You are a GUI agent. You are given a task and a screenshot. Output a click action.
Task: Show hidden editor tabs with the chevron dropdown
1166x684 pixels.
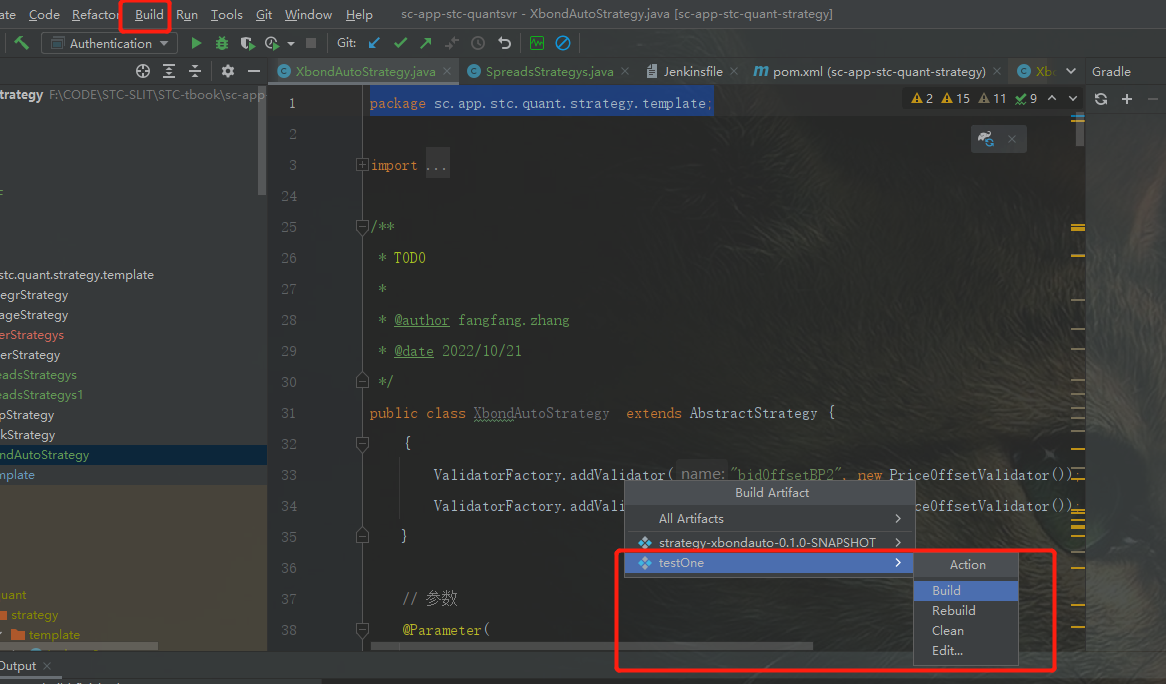tap(1071, 71)
